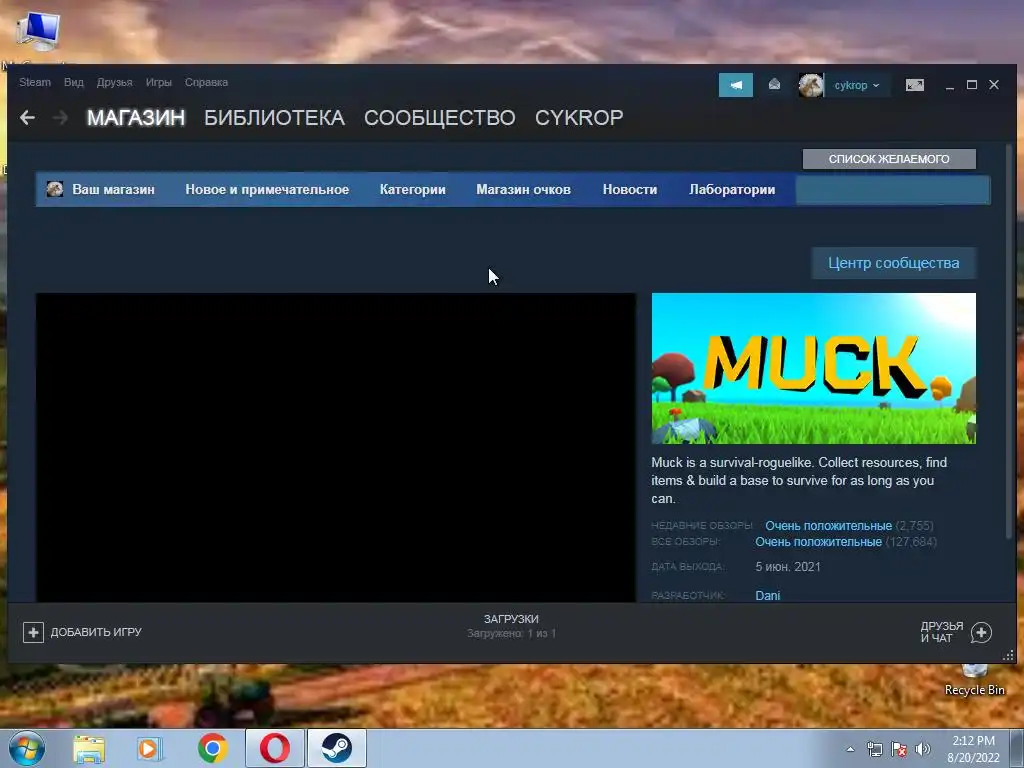Screen dimensions: 1024x768
Task: Switch to the МАГАЗИН tab
Action: pos(136,118)
